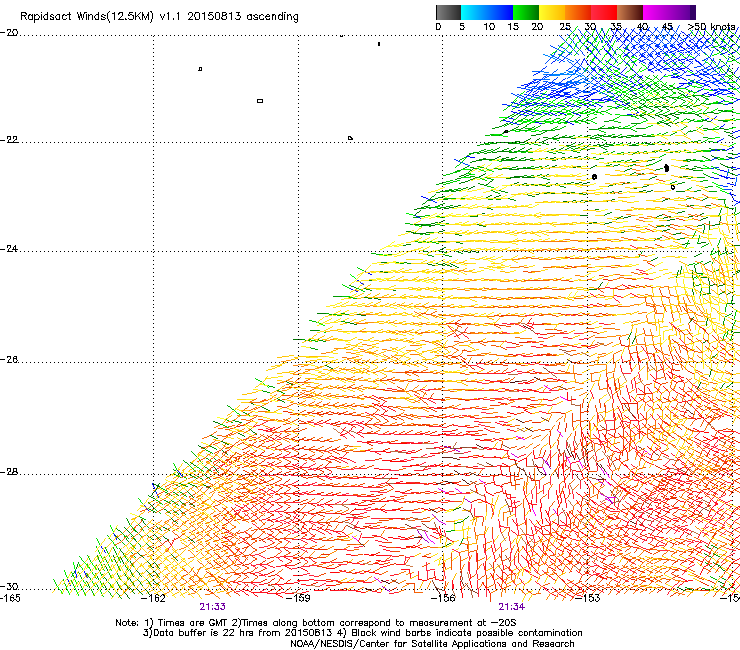Click the -26 latitude axis label
The image size is (740, 650).
9,360
